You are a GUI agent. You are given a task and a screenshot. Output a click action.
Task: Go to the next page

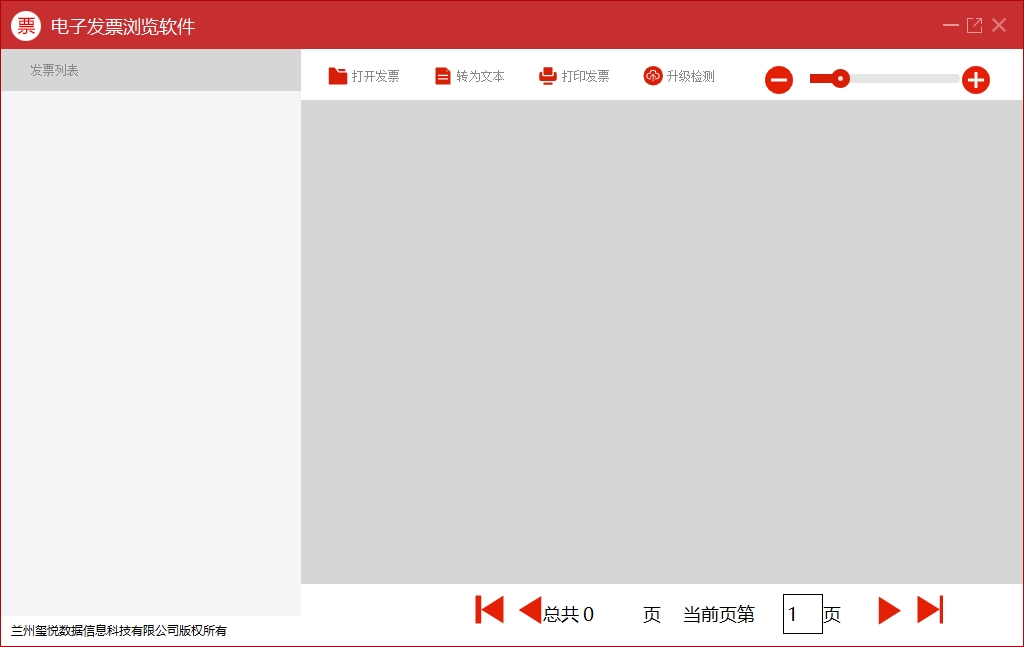[889, 610]
